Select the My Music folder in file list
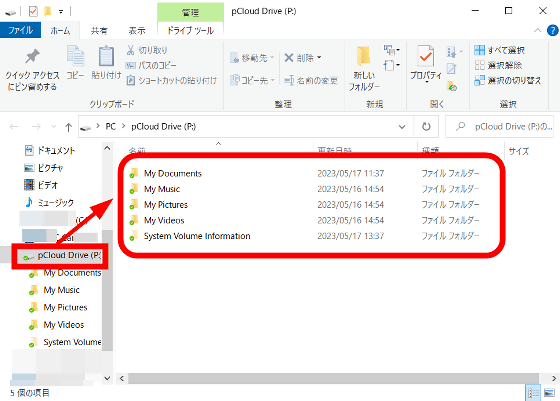The height and width of the screenshot is (401, 560). click(162, 189)
